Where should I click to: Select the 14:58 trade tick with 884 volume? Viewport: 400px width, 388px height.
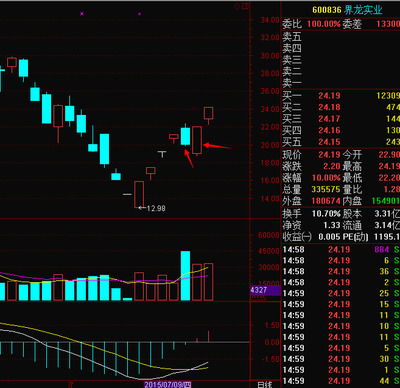coord(341,250)
